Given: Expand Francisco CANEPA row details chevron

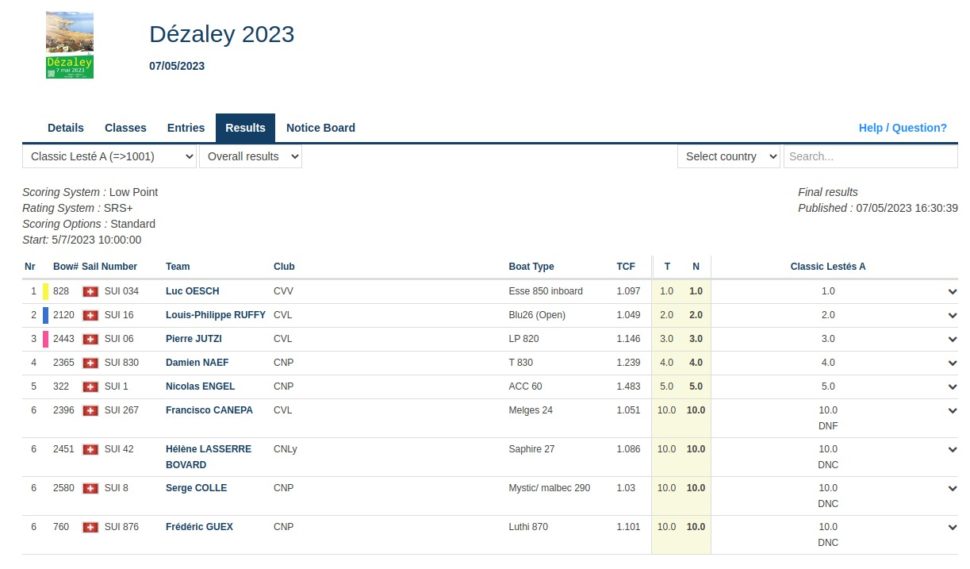Looking at the screenshot, I should tap(952, 411).
